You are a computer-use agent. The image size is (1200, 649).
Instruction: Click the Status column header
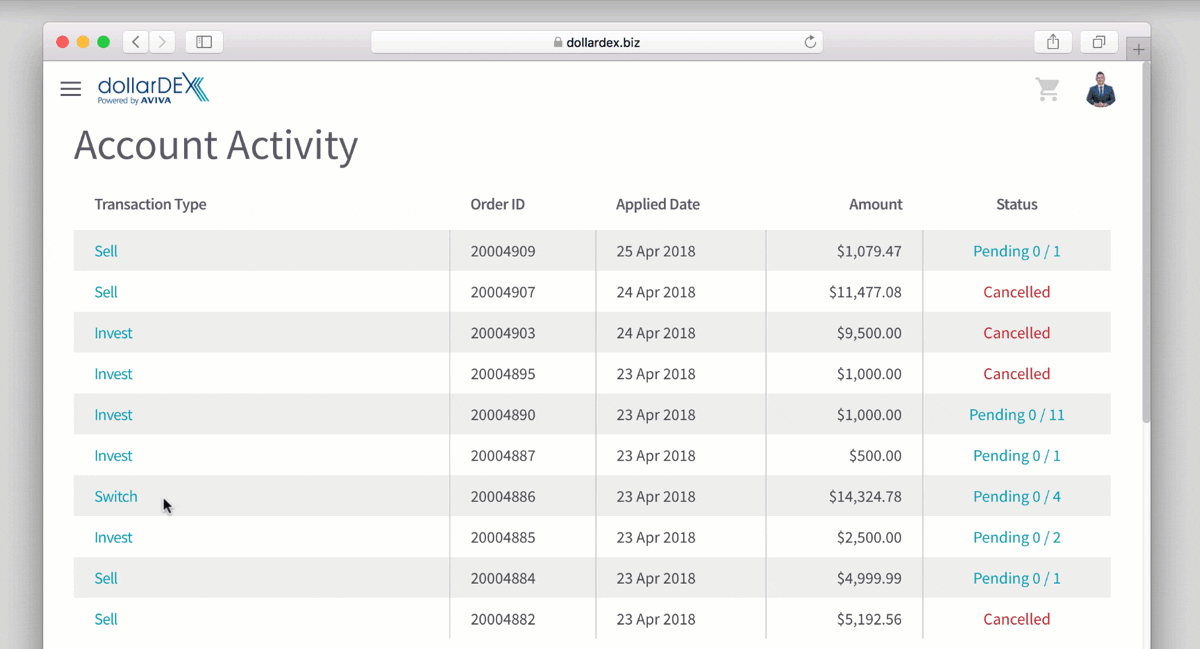[1017, 205]
